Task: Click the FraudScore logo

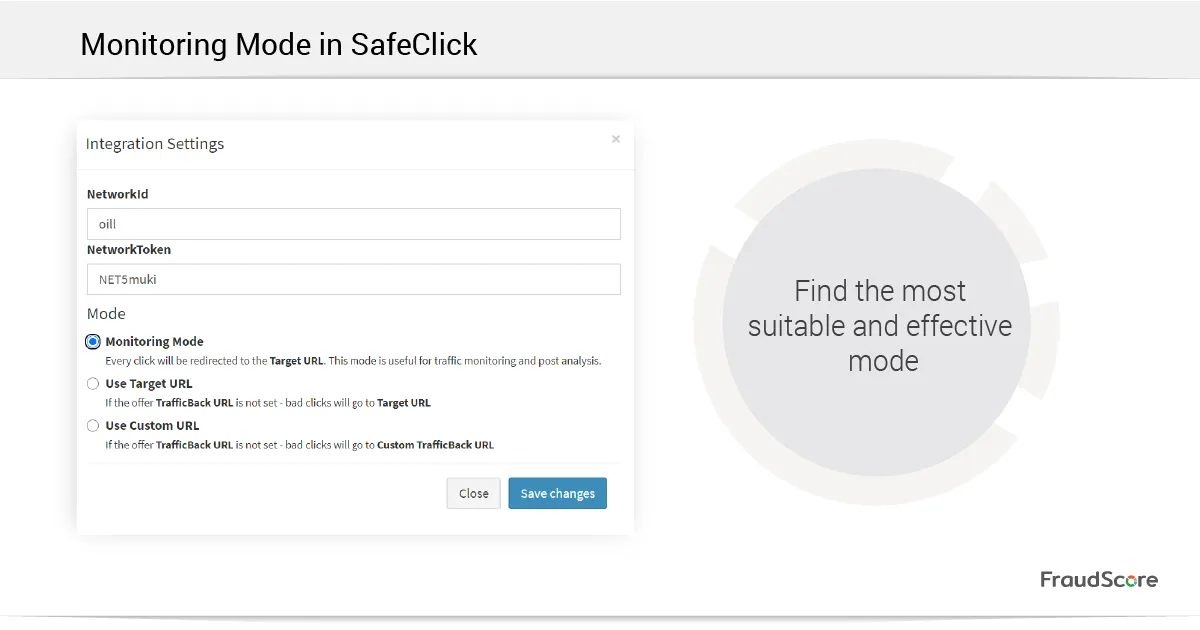Action: [x=1098, y=580]
